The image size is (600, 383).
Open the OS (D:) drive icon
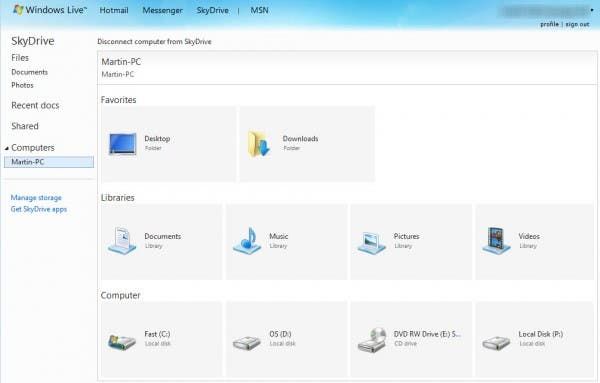[247, 342]
